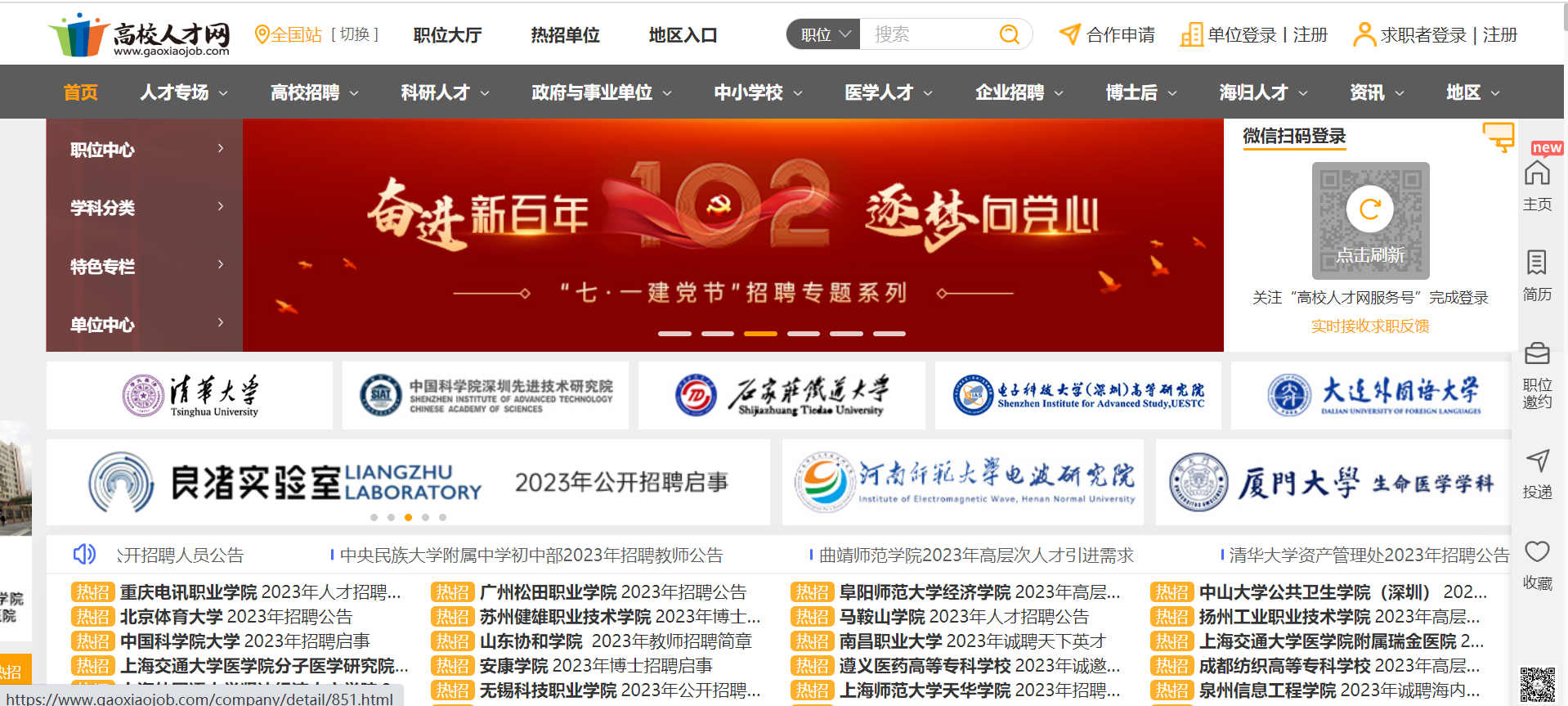Click the paper plane icon for 合作申请
Screen dimensions: 1568x706
[1069, 34]
